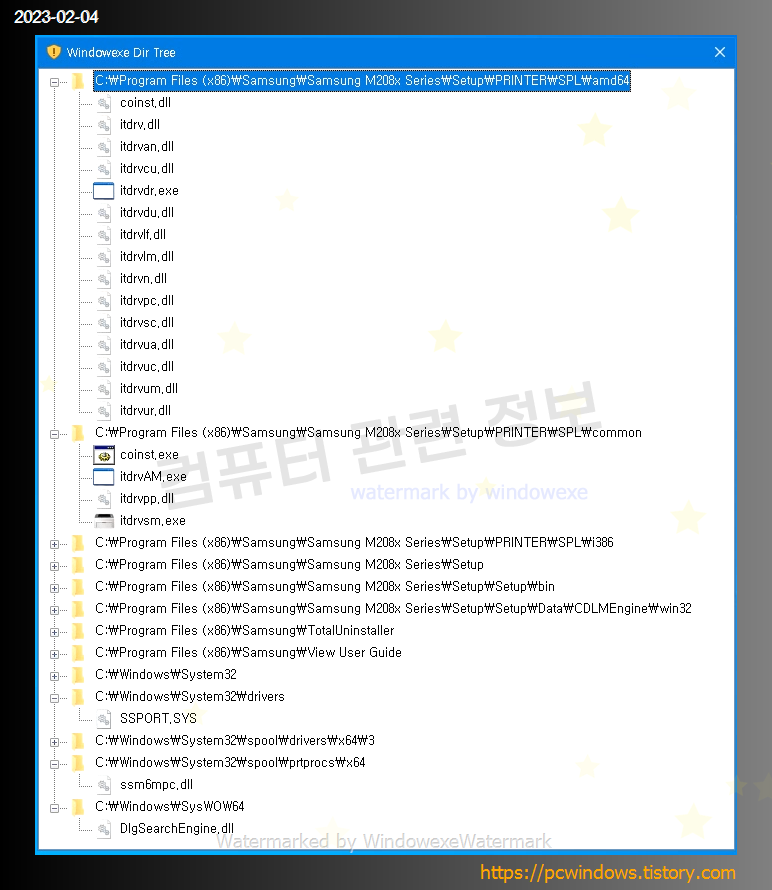Expand the M208x Series\Setup folder node
Image resolution: width=772 pixels, height=890 pixels.
tap(54, 566)
